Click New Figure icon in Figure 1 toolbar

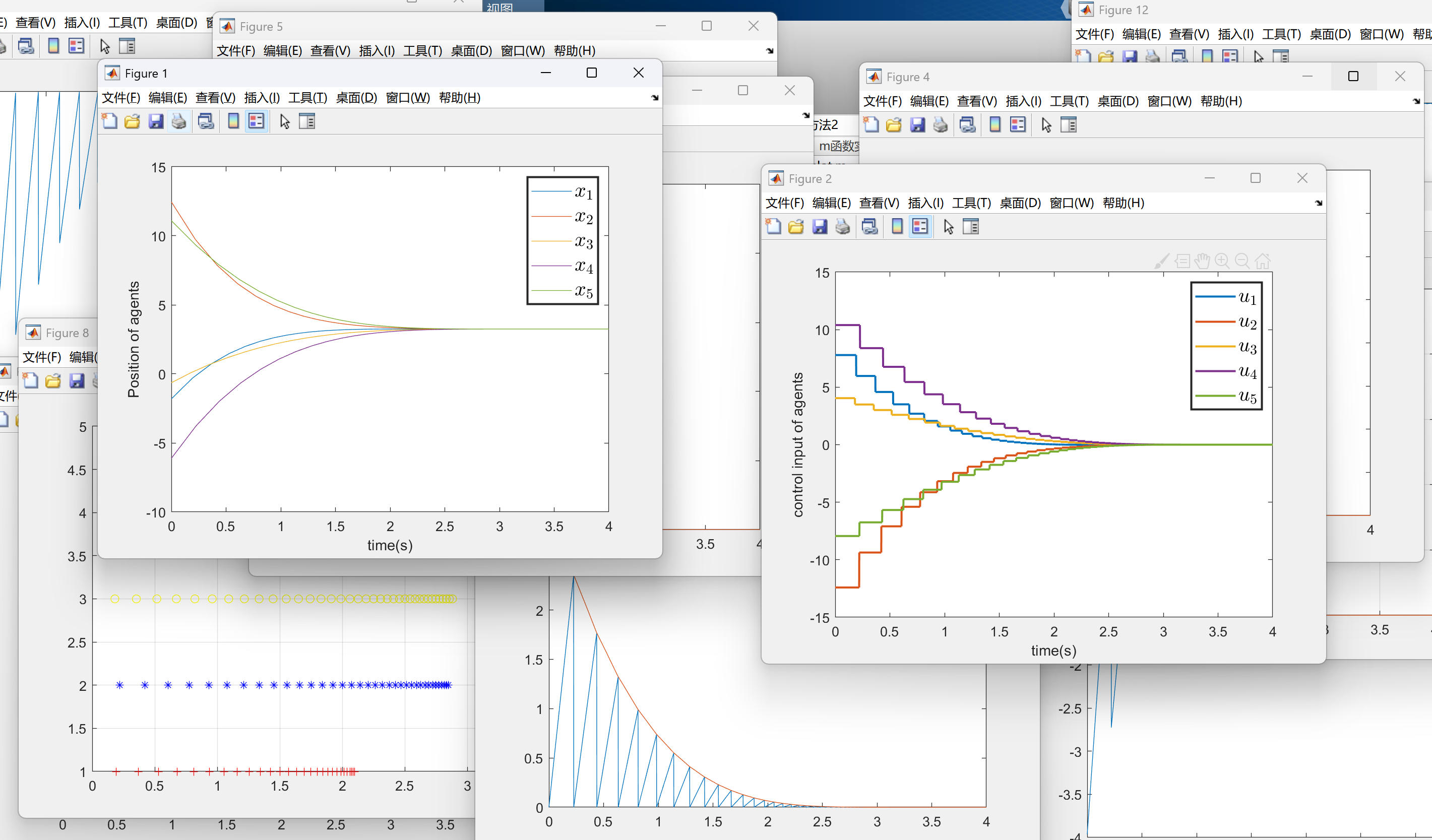(x=109, y=121)
